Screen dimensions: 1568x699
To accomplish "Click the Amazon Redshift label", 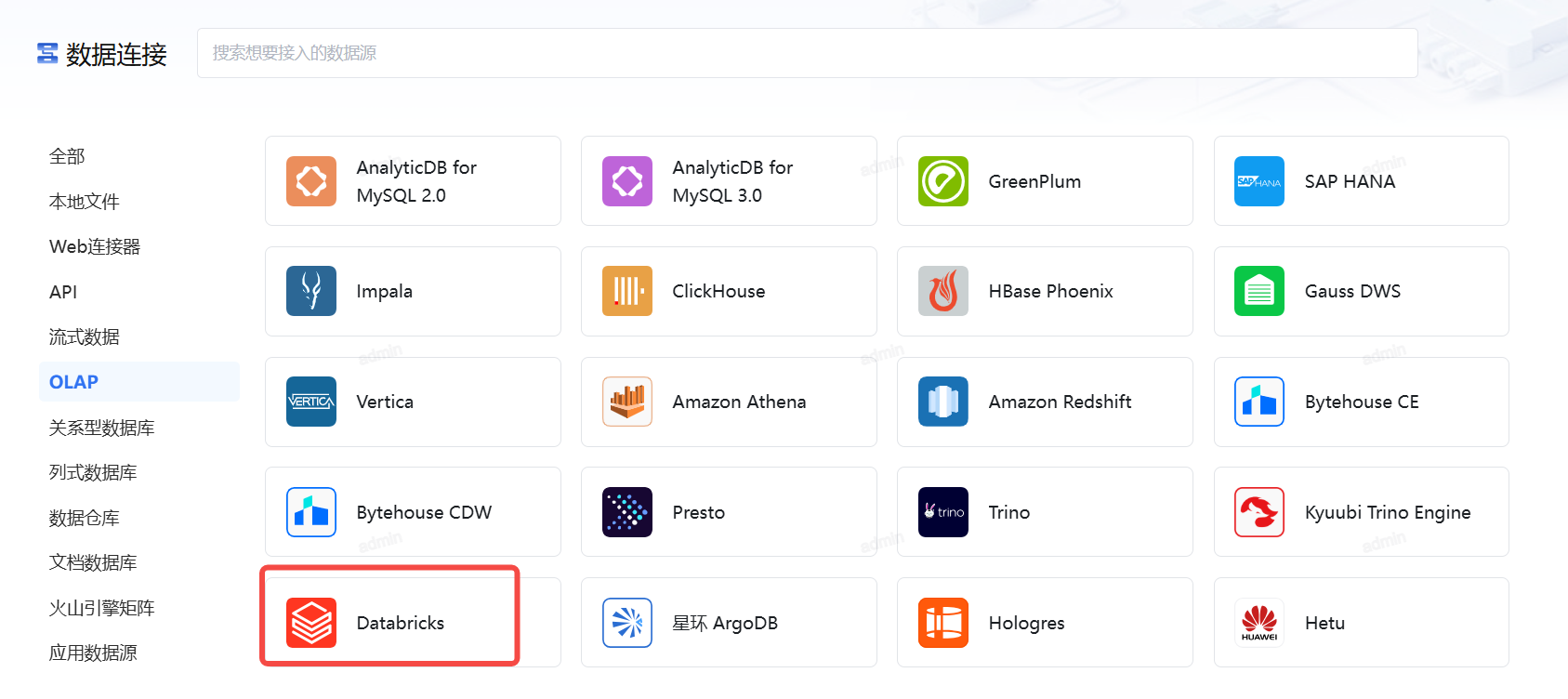I will (x=1060, y=402).
